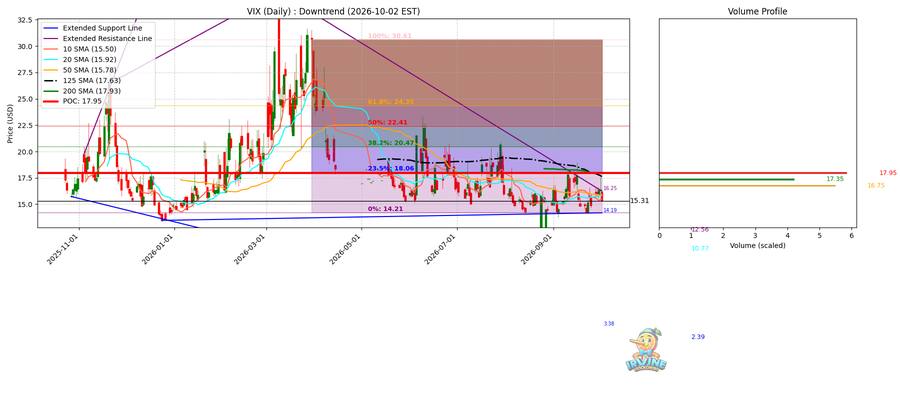Click the '38.2%: 20.47' Fibonacci label
900x400 pixels.
pyautogui.click(x=391, y=143)
